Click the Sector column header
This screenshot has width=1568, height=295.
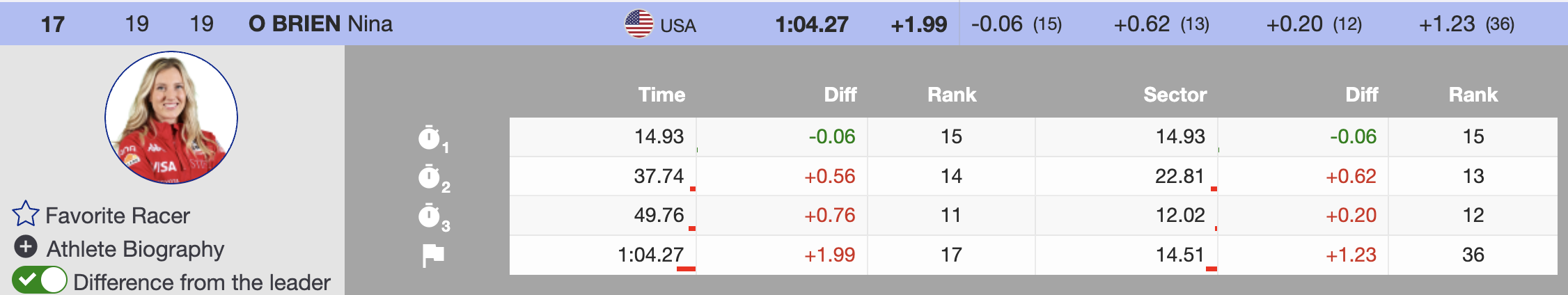click(x=1175, y=95)
